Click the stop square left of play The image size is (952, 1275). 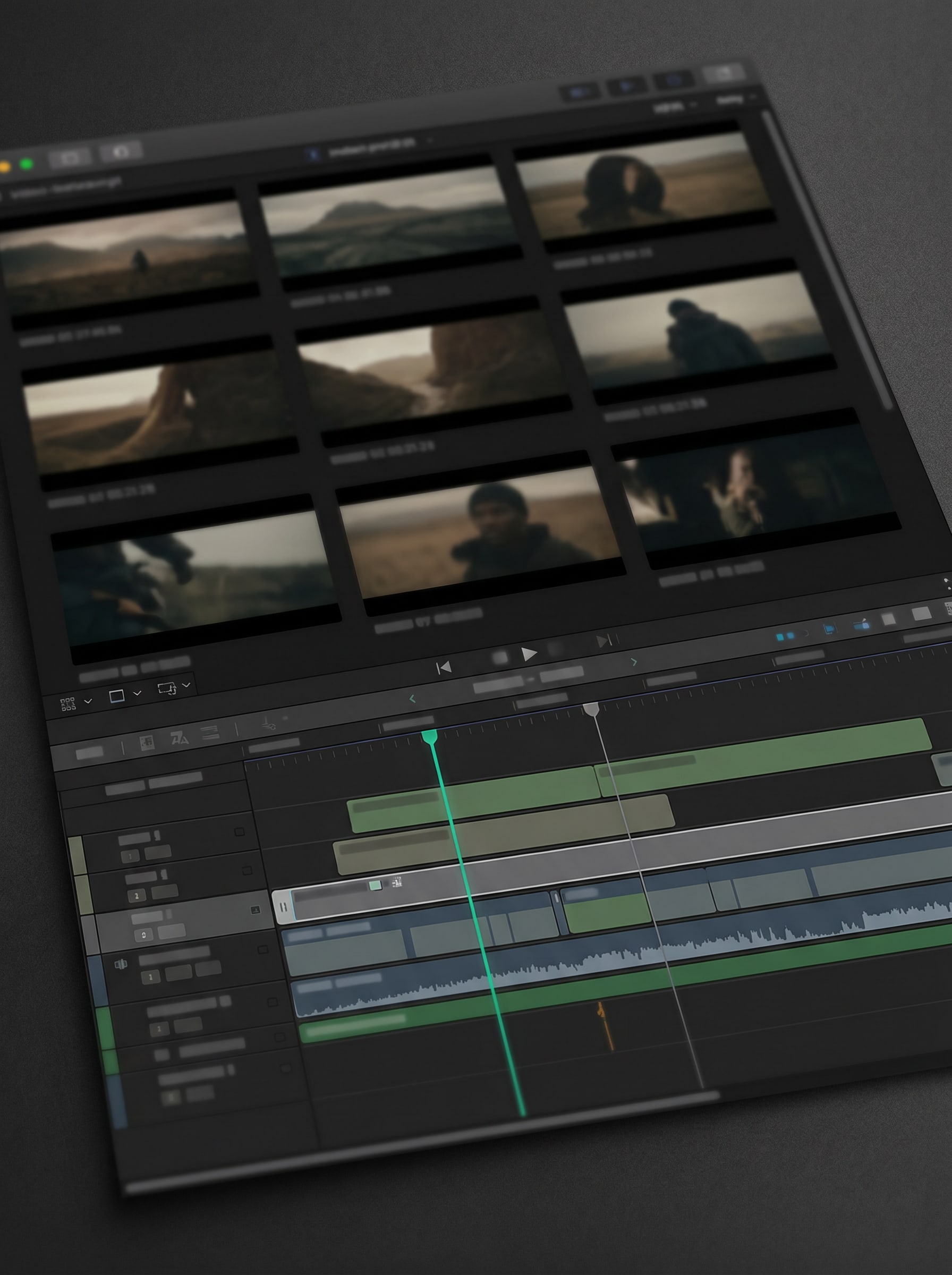(499, 657)
